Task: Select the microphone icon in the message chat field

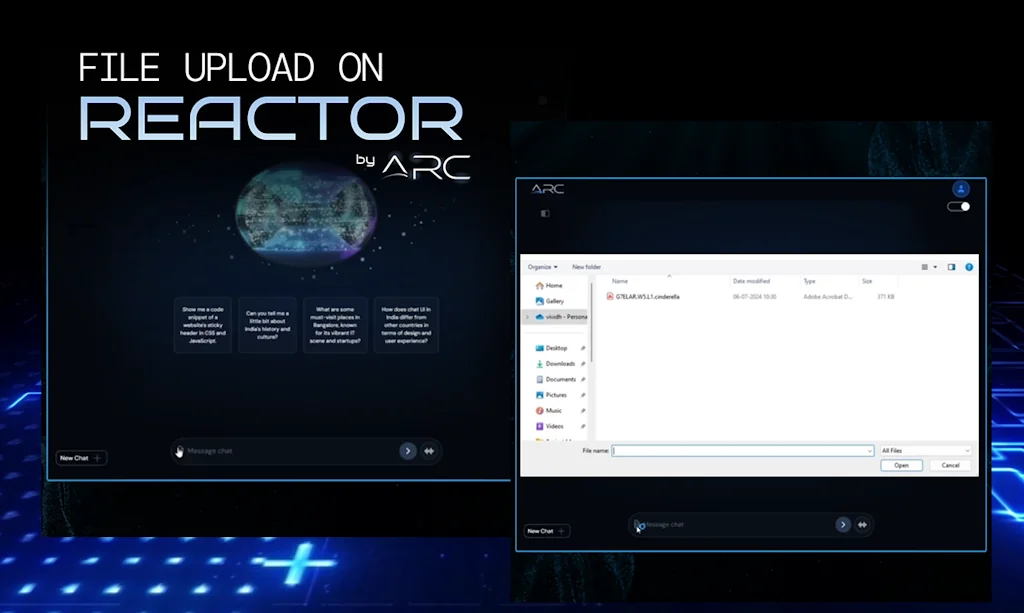Action: 639,524
